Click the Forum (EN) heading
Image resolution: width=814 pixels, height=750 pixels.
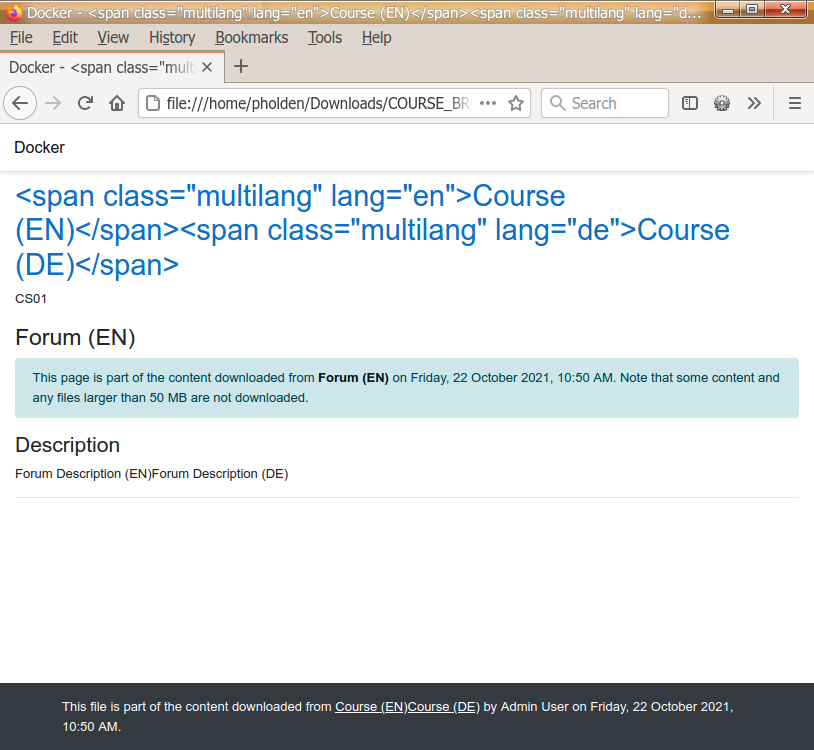click(x=75, y=337)
